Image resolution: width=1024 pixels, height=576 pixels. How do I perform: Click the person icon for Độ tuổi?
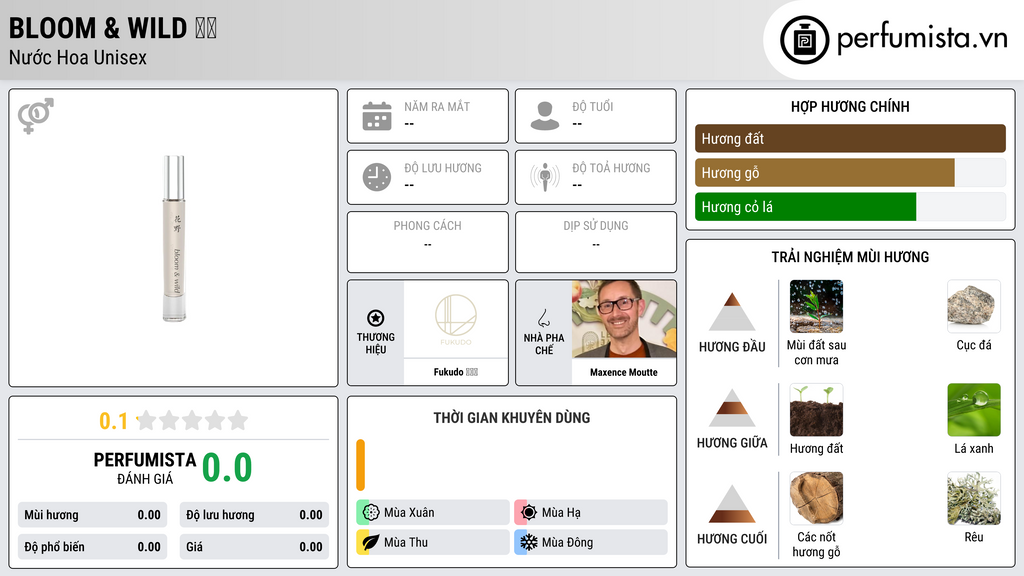(545, 116)
